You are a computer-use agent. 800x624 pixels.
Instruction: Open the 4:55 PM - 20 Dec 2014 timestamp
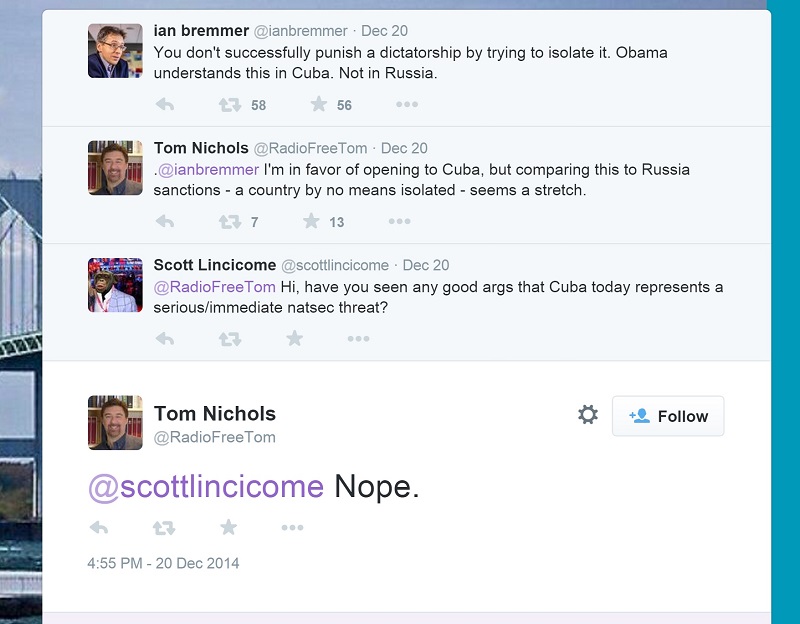coord(163,563)
